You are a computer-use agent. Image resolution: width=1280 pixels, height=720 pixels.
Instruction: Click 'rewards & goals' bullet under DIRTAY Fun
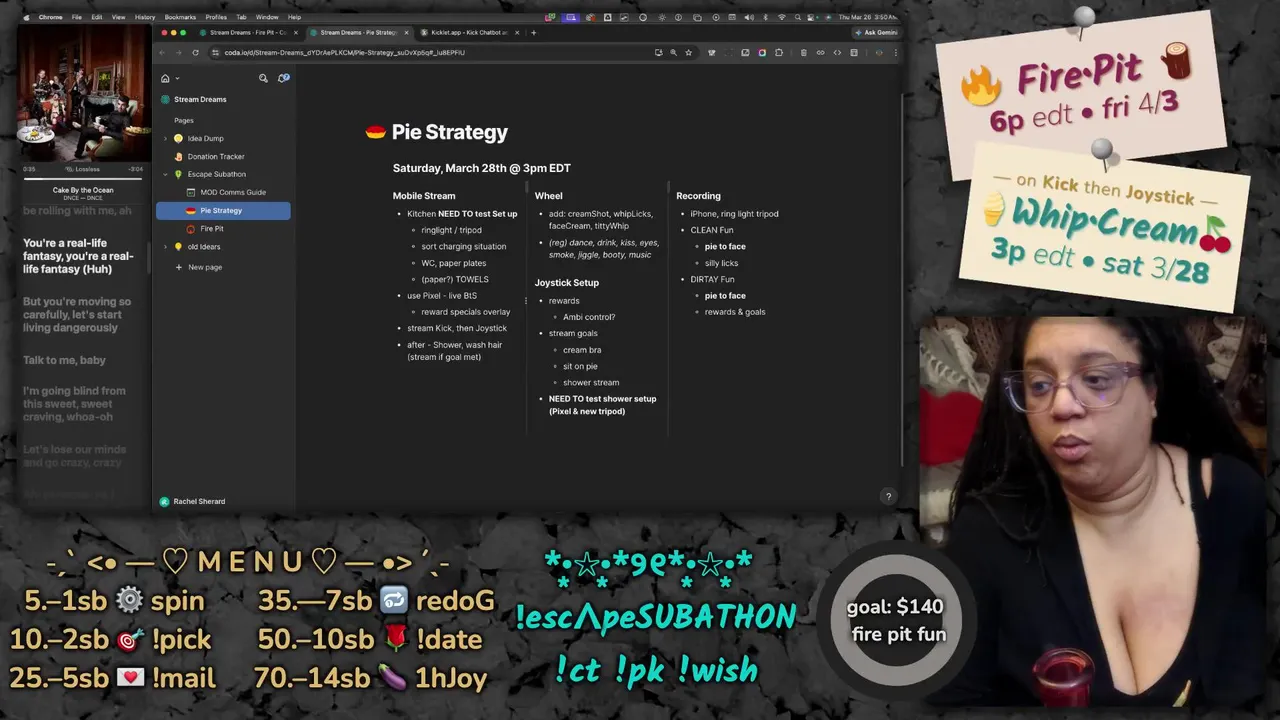click(x=735, y=312)
